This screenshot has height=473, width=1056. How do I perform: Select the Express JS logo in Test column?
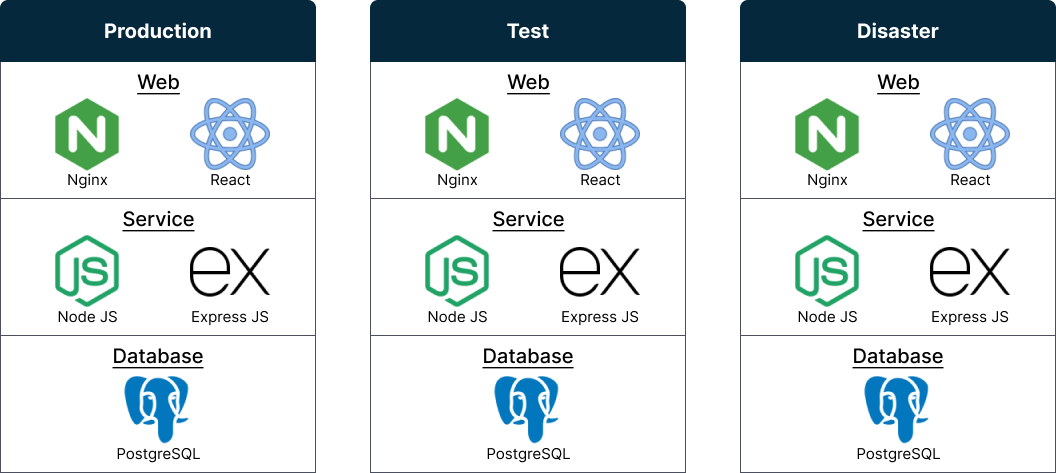[600, 271]
